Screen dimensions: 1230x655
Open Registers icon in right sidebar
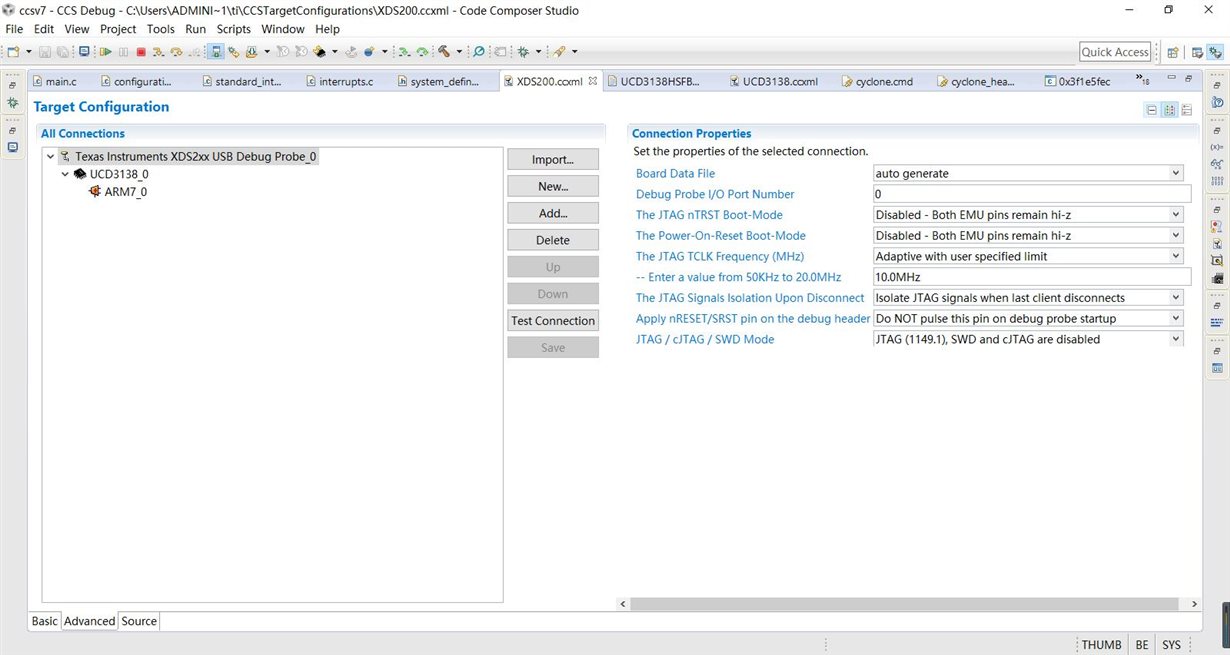click(1217, 182)
